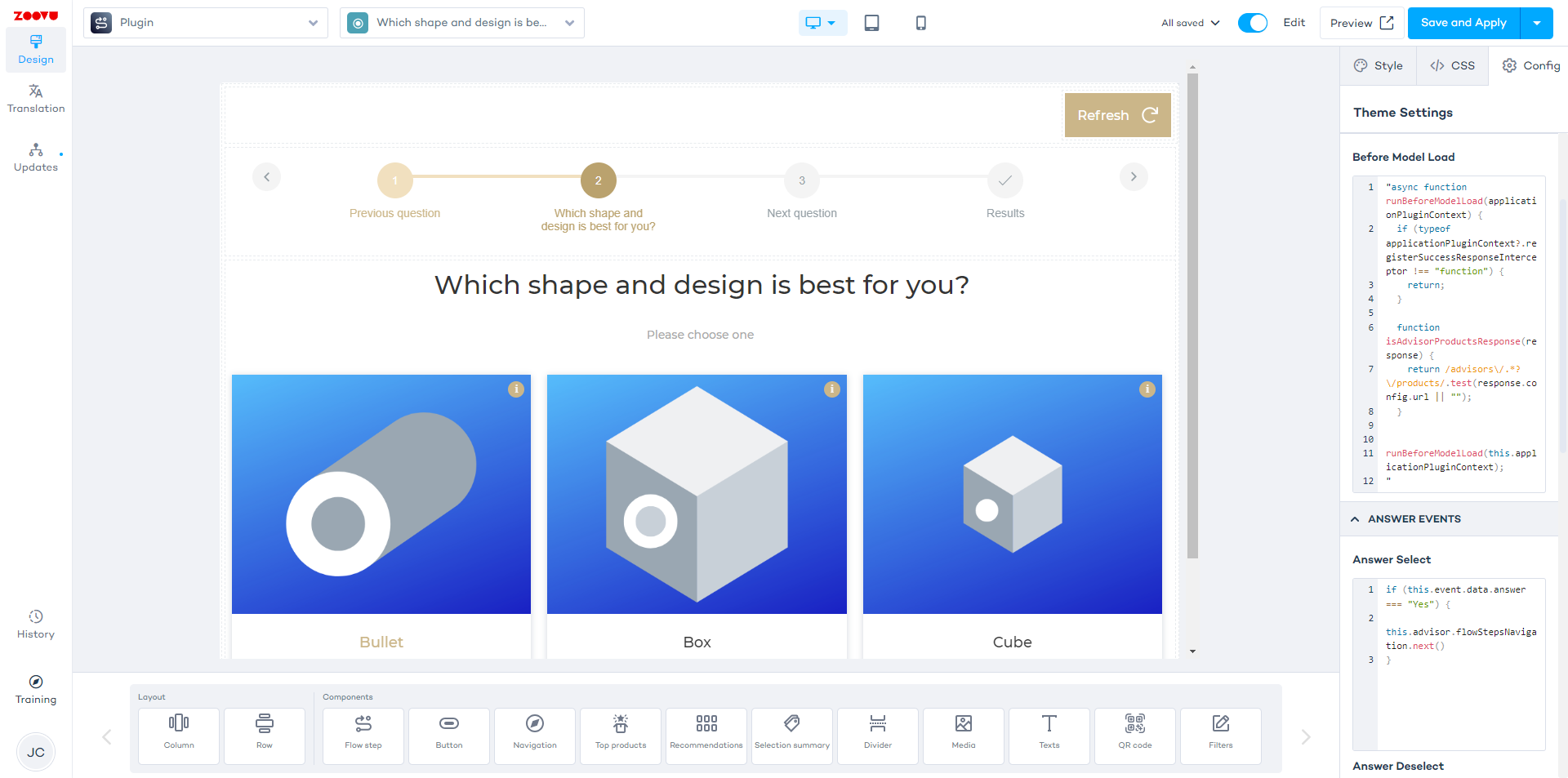
Task: Open the question page selector dropdown
Action: coord(462,23)
